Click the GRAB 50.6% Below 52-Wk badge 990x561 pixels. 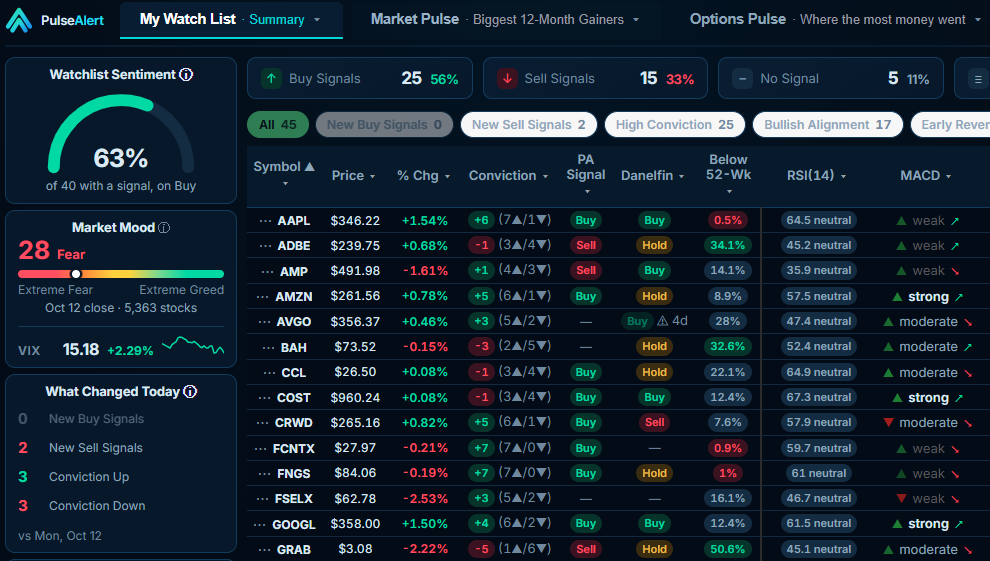[x=727, y=550]
